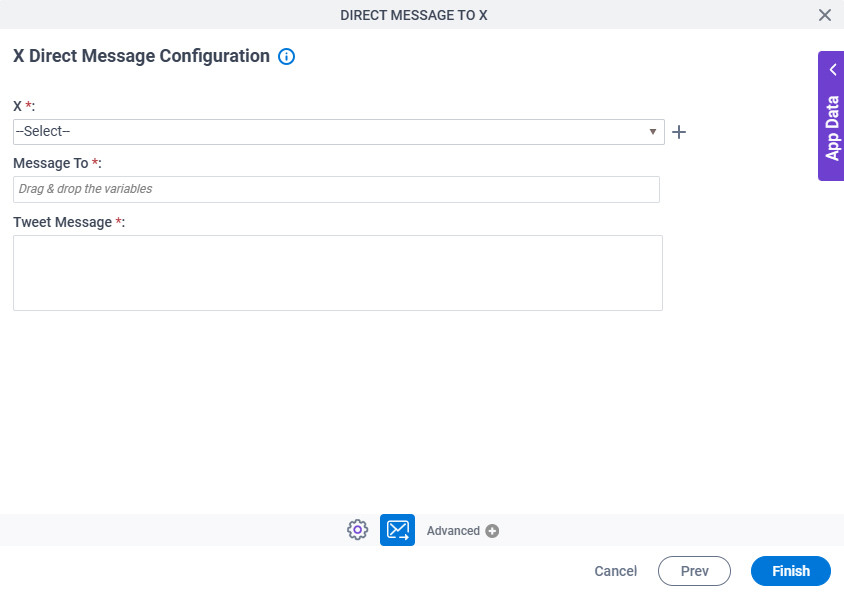
Task: Cancel the configuration
Action: [x=615, y=571]
